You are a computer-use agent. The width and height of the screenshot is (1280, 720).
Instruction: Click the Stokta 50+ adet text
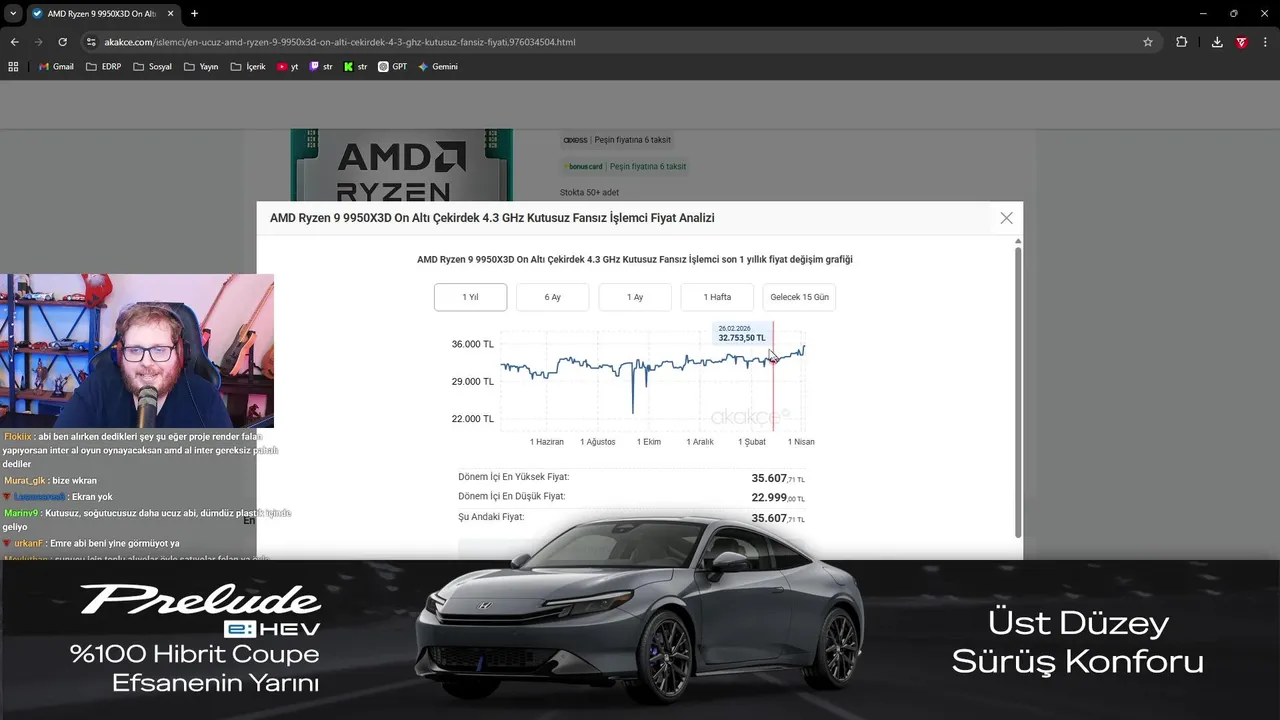589,192
